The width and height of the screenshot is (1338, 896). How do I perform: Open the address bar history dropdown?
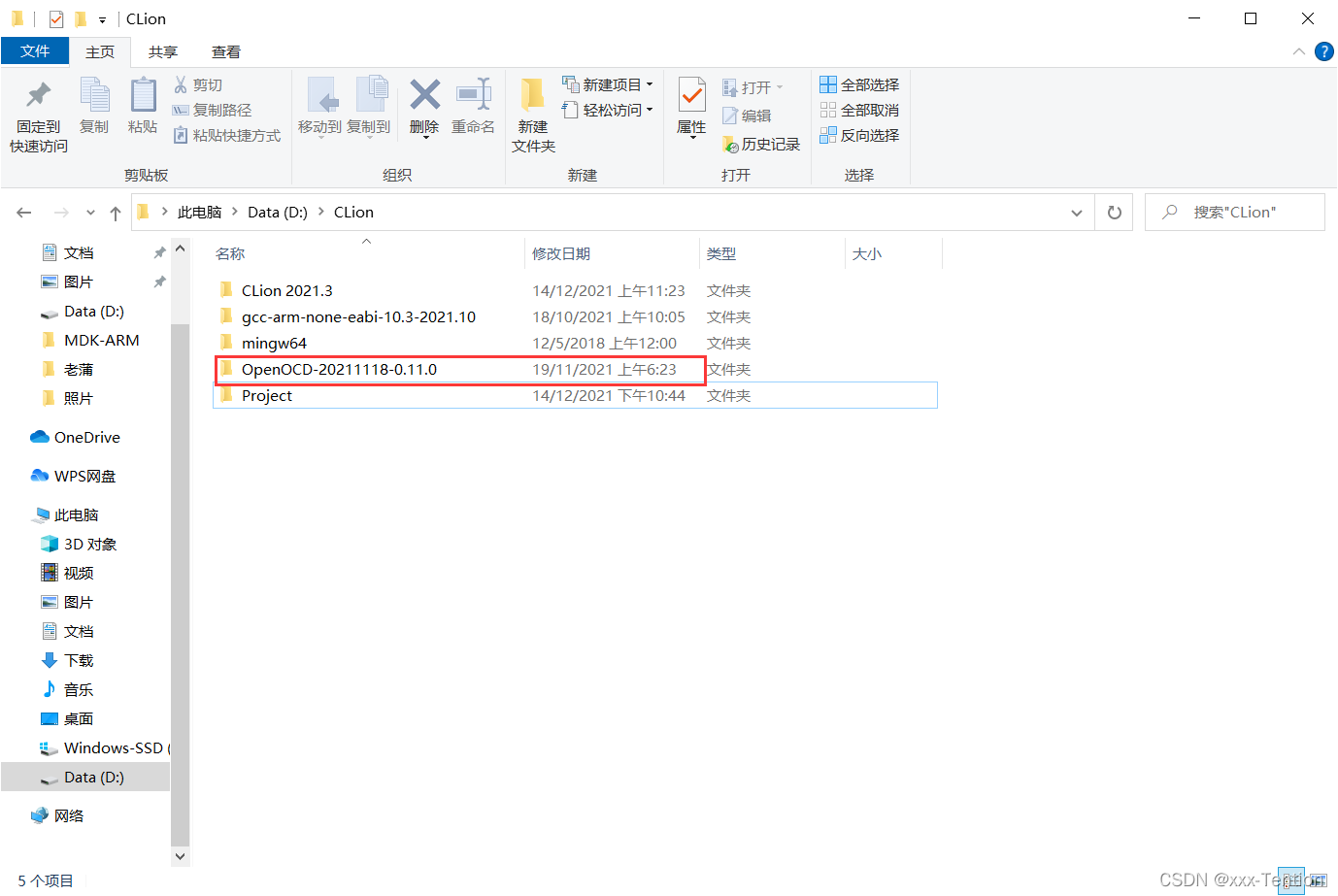tap(1076, 213)
